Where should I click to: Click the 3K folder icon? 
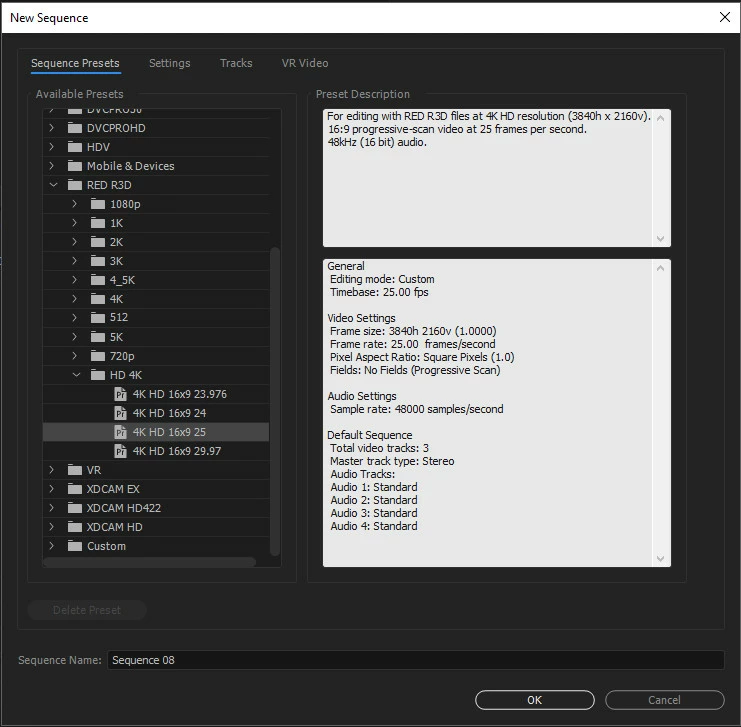coord(98,260)
